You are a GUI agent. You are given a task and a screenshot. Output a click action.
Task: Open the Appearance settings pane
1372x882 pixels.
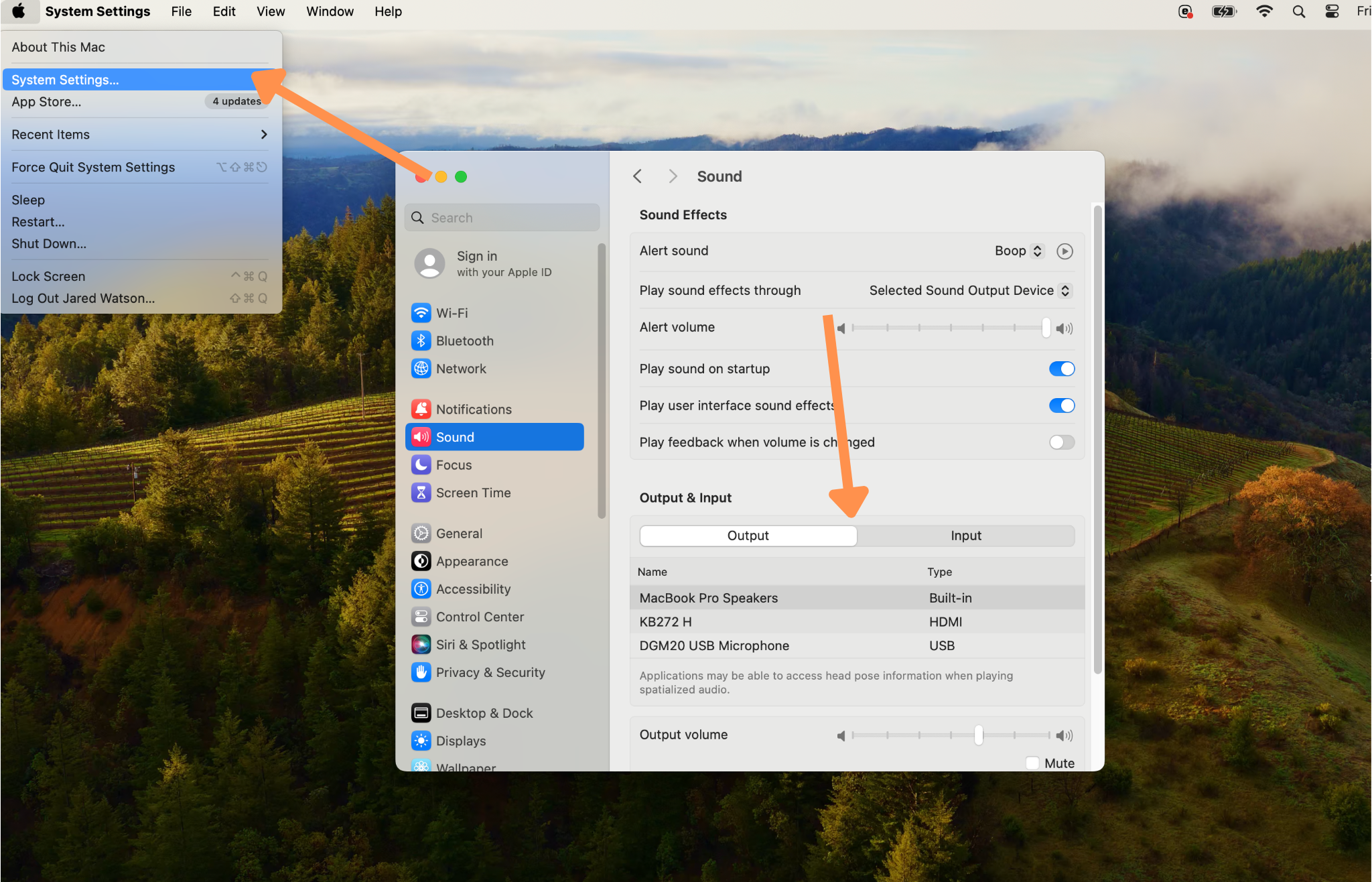click(494, 561)
